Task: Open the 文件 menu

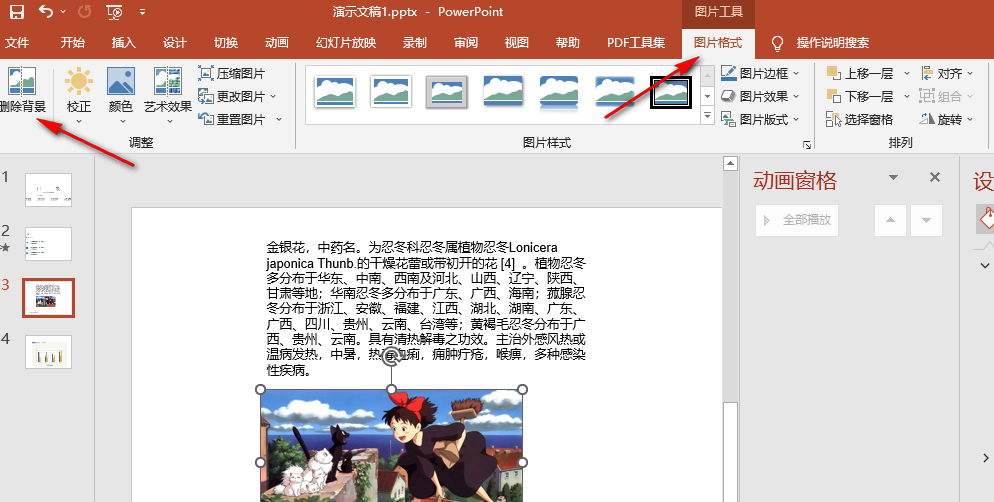Action: (x=17, y=43)
